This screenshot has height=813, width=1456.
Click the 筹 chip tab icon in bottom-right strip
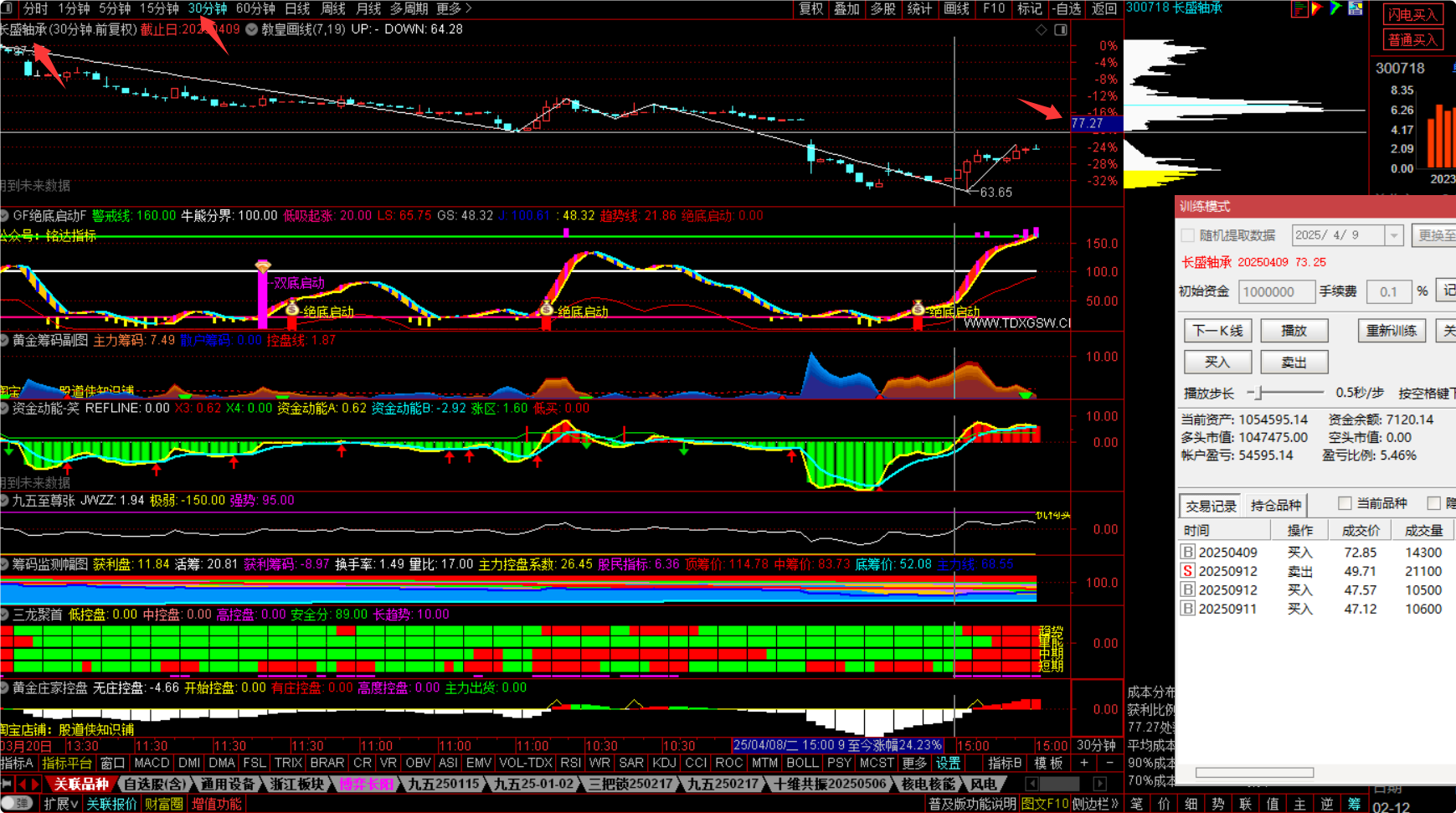point(1354,804)
